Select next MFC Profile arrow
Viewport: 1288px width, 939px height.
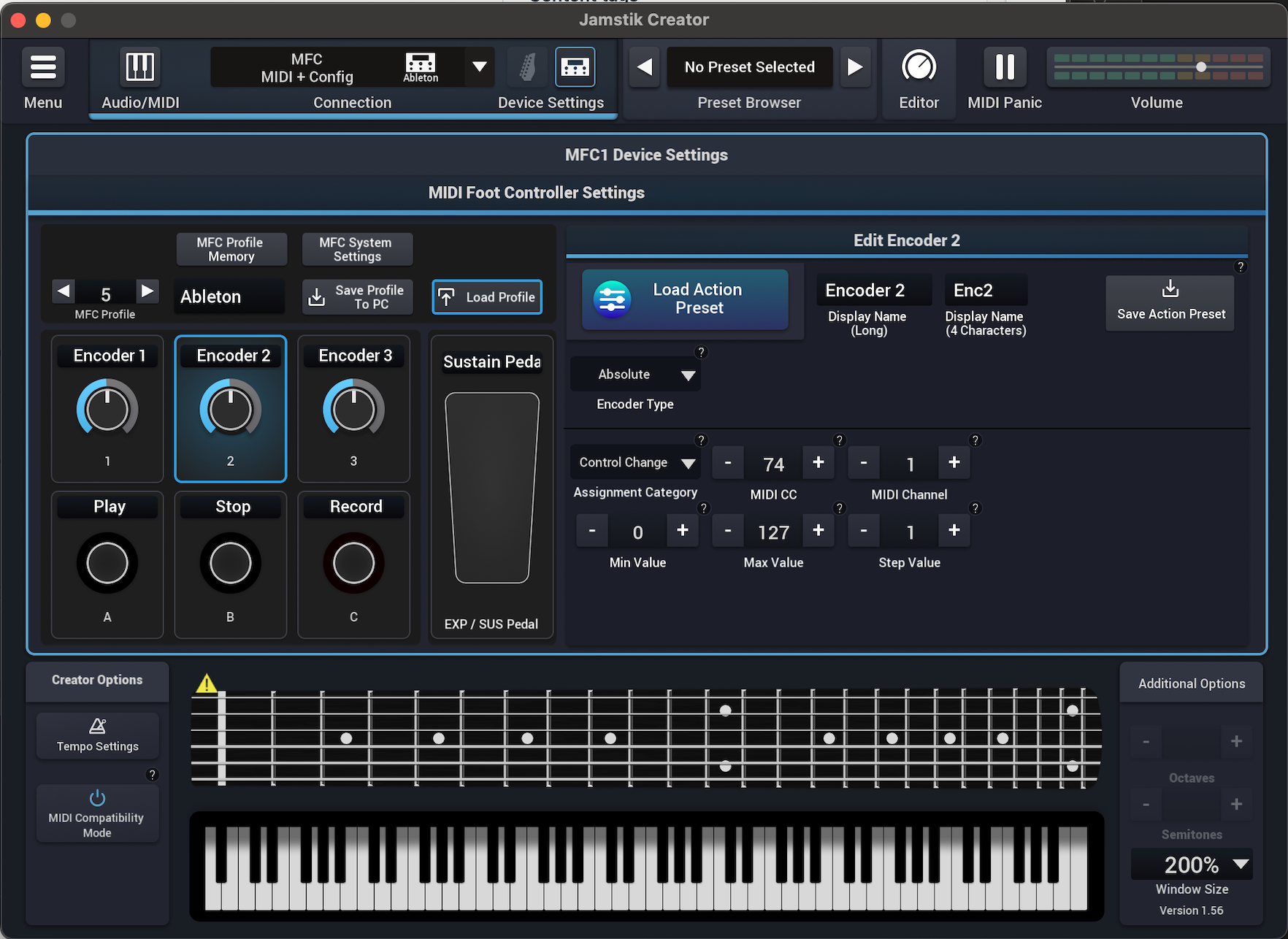pos(147,291)
